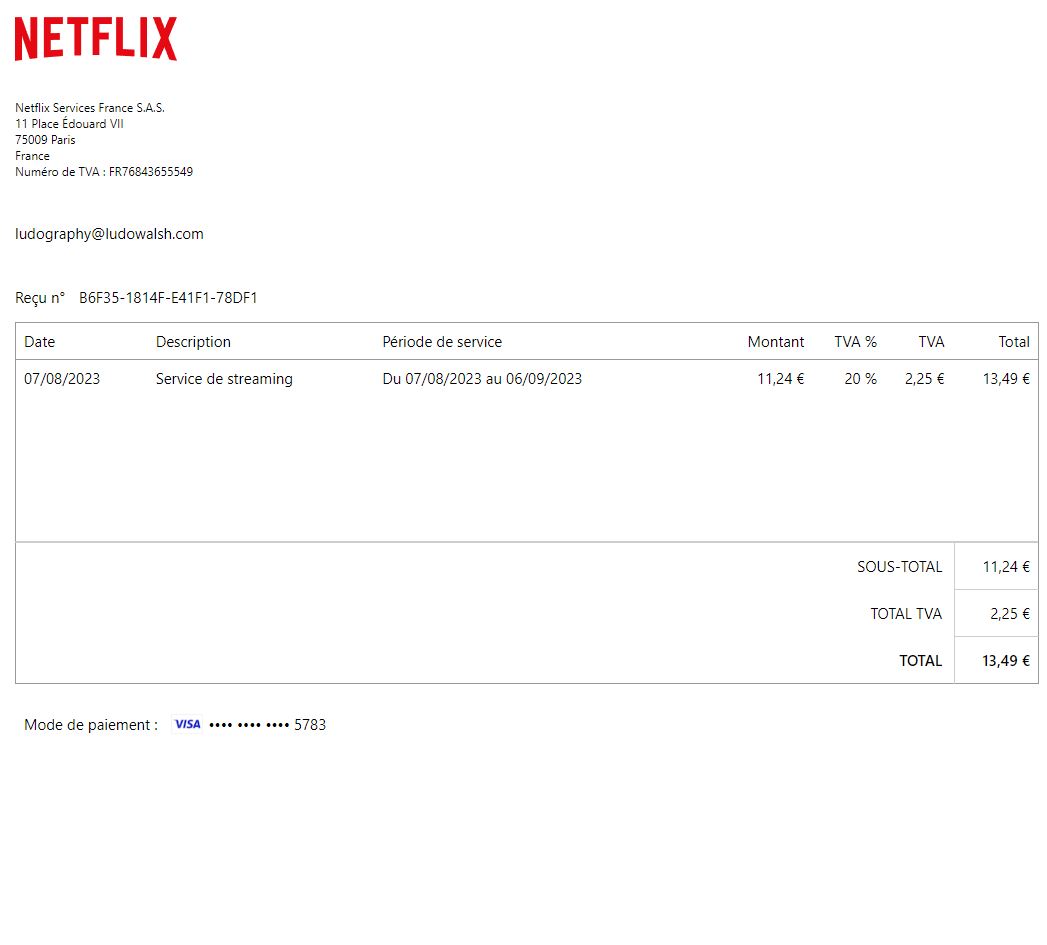The width and height of the screenshot is (1047, 945).
Task: Click the 75009 Paris line
Action: click(45, 140)
